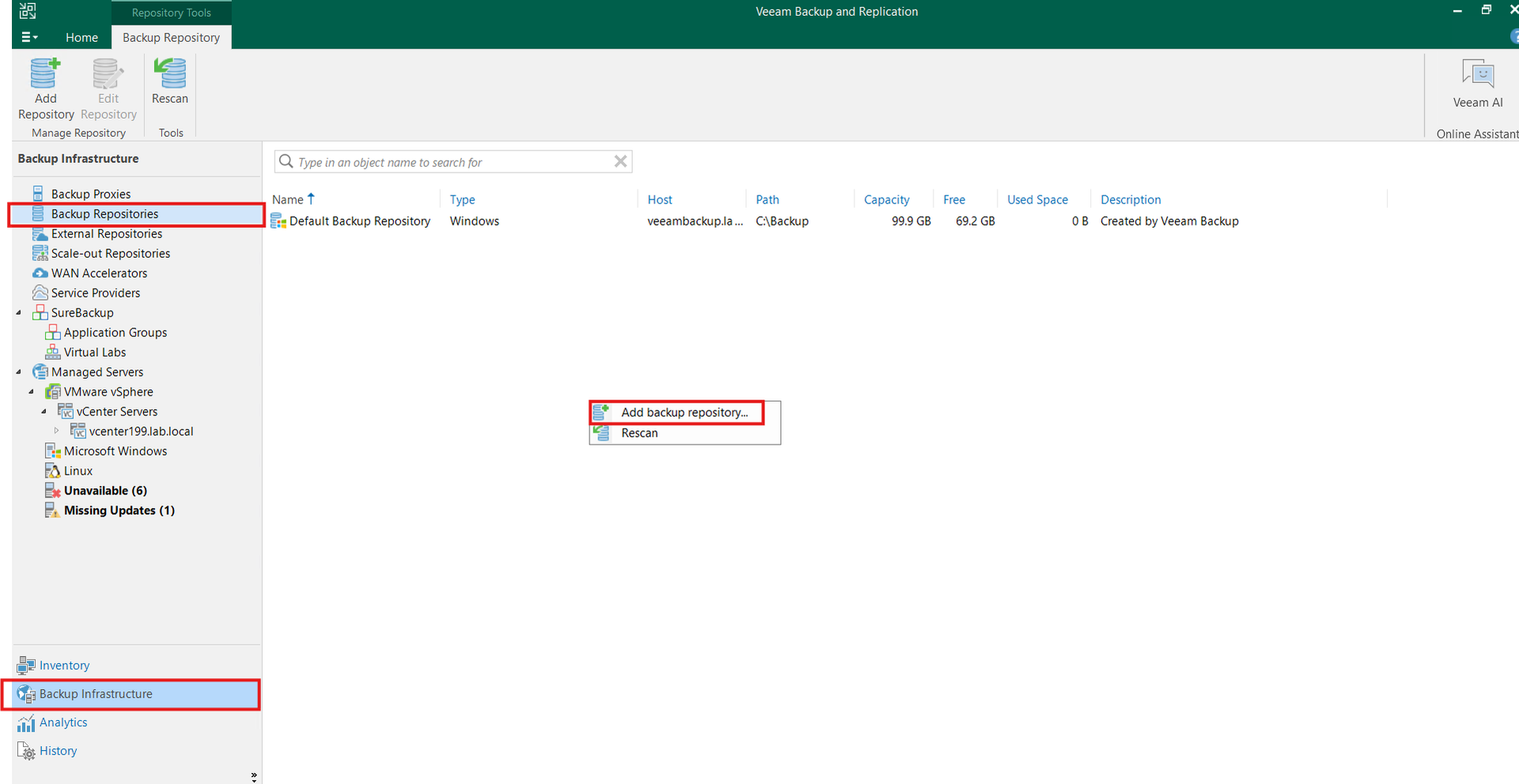The image size is (1519, 784).
Task: Open the Analytics view icon
Action: click(x=26, y=723)
